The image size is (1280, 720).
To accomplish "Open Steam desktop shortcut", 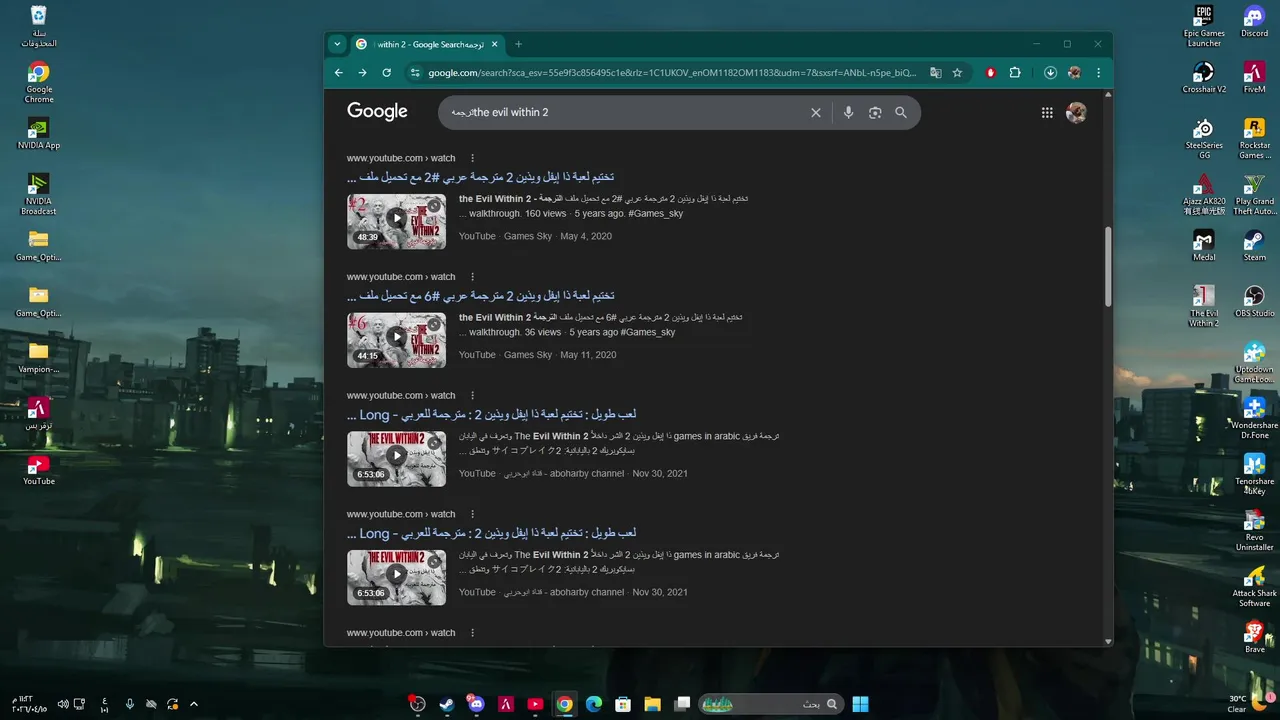I will click(1254, 245).
